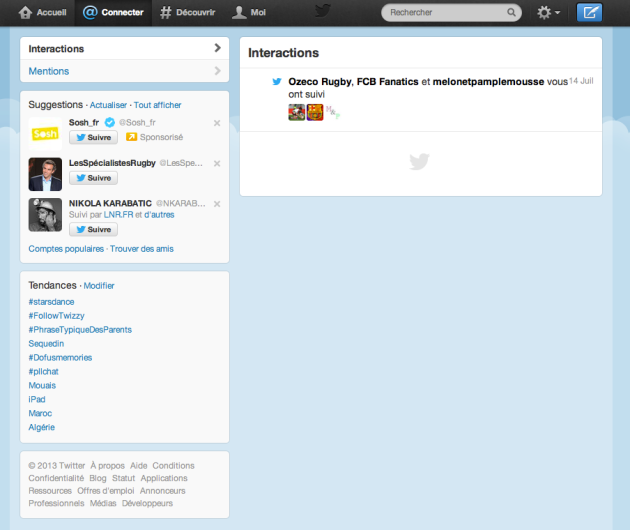Open FCB Fanatics profile link
Viewport: 630px width, 530px height.
pyautogui.click(x=388, y=82)
